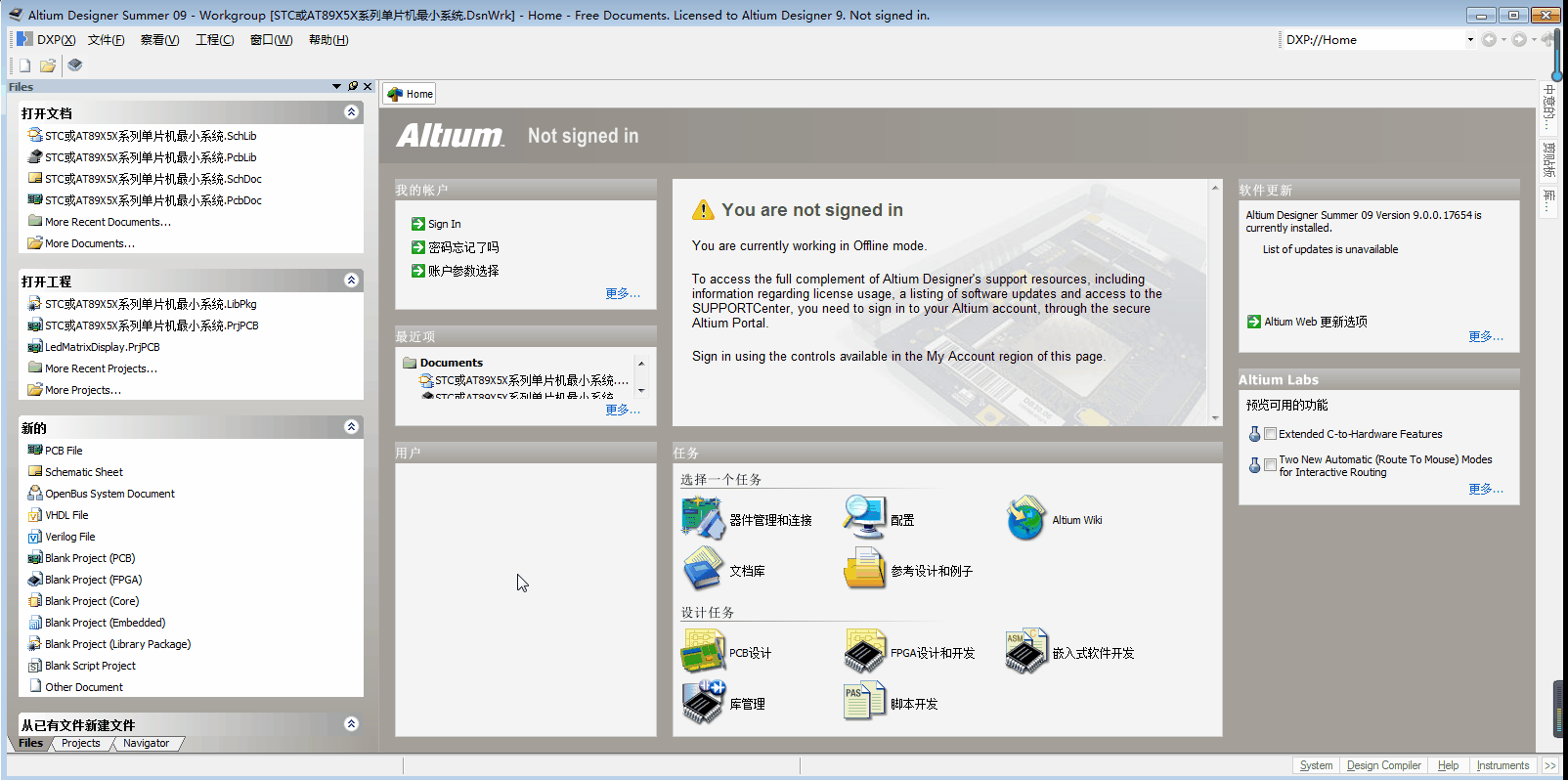Click the workspace panel toolbar icon

pyautogui.click(x=74, y=65)
